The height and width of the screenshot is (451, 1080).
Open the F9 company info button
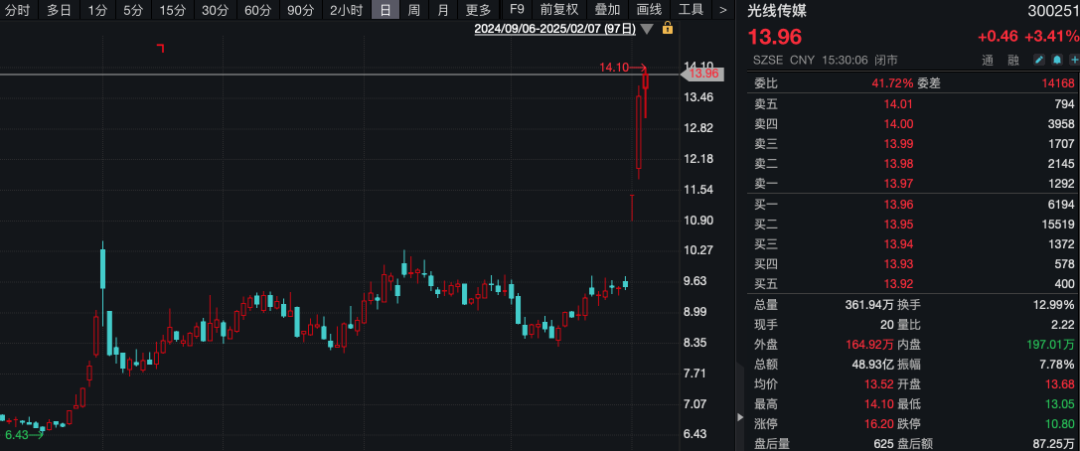[515, 10]
